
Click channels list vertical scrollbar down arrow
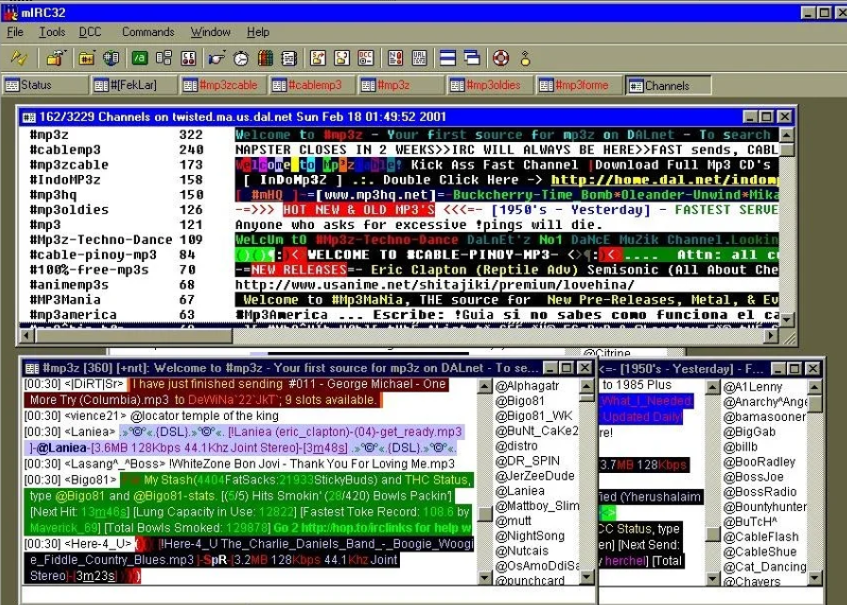point(786,319)
